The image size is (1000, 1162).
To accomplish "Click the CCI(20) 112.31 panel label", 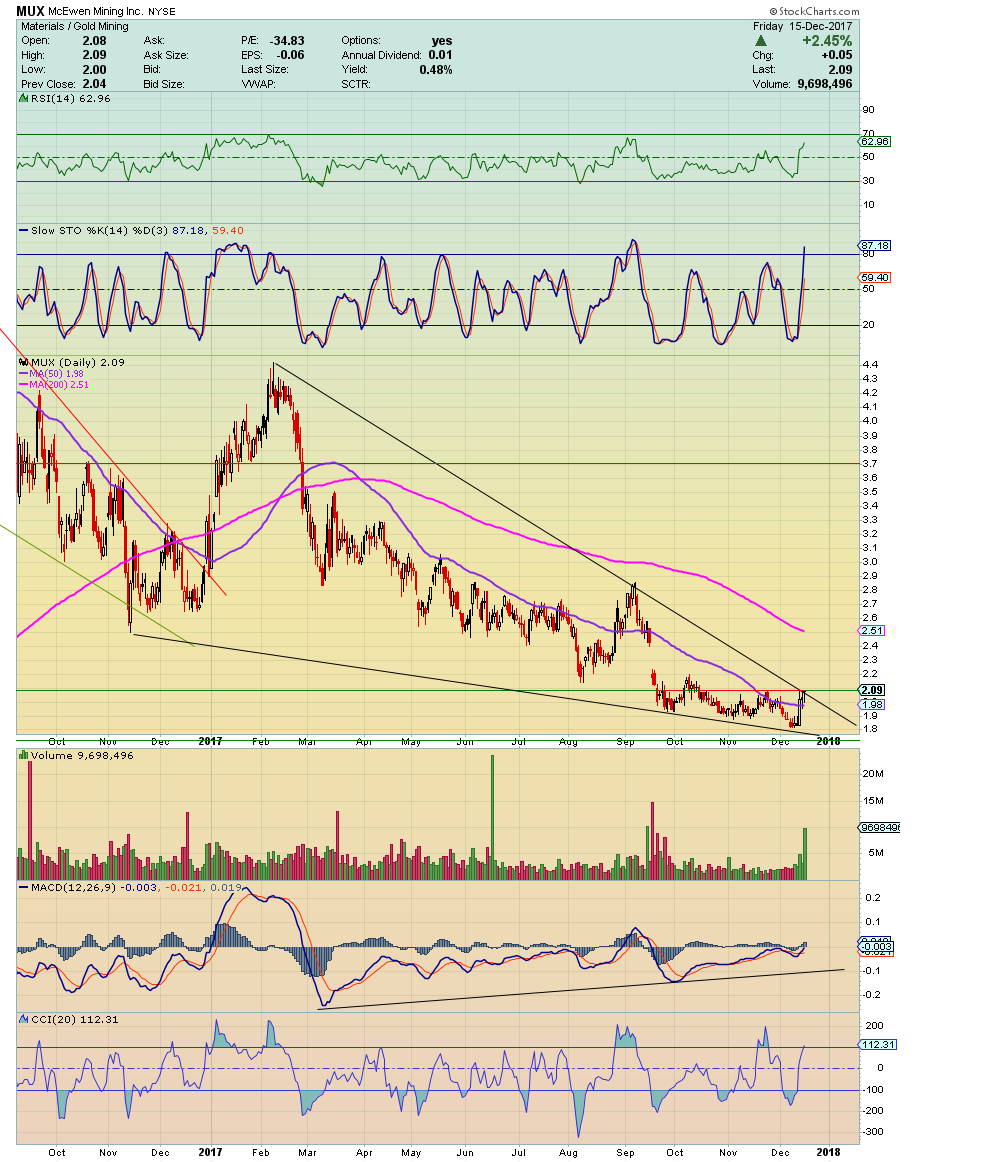I will [74, 1019].
